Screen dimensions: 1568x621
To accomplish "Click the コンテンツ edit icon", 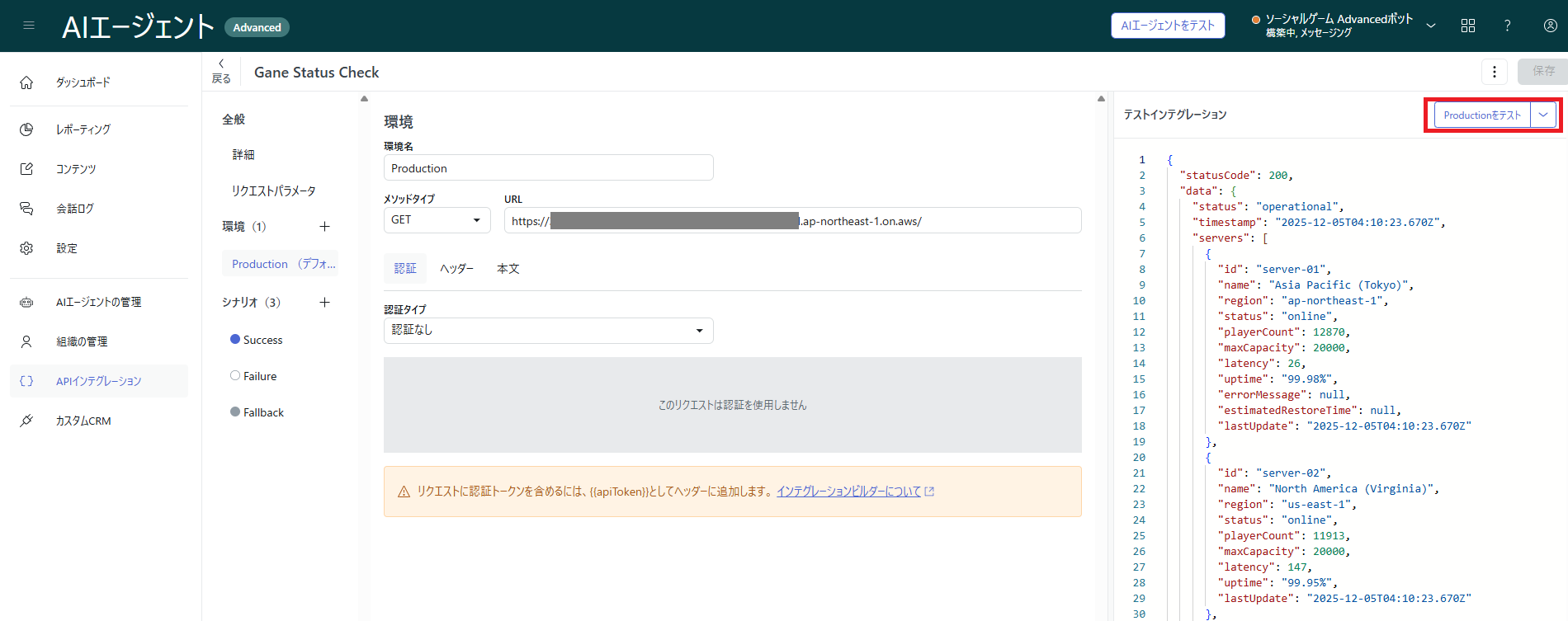I will 26,169.
